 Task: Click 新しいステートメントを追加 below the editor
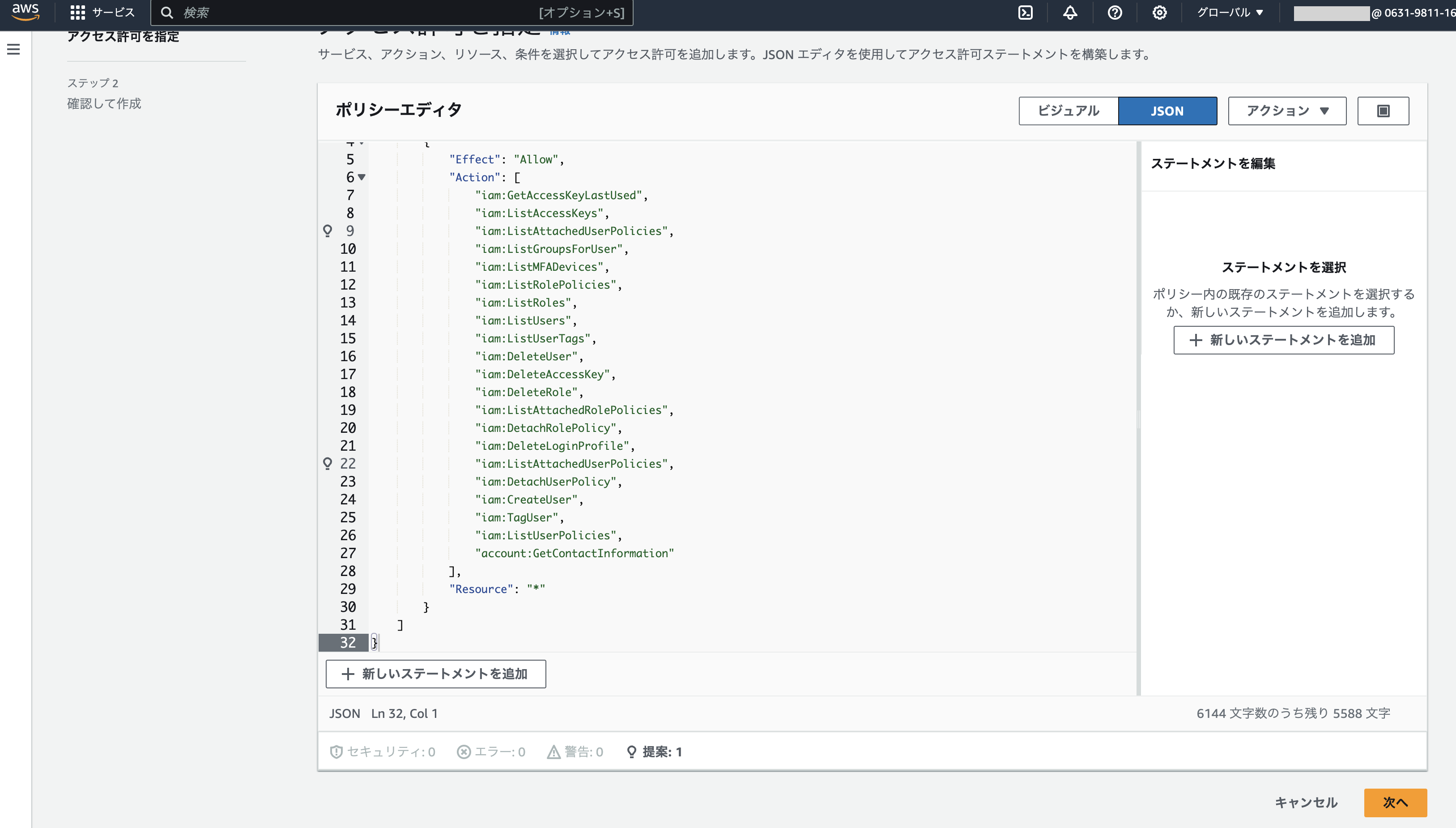pos(435,674)
